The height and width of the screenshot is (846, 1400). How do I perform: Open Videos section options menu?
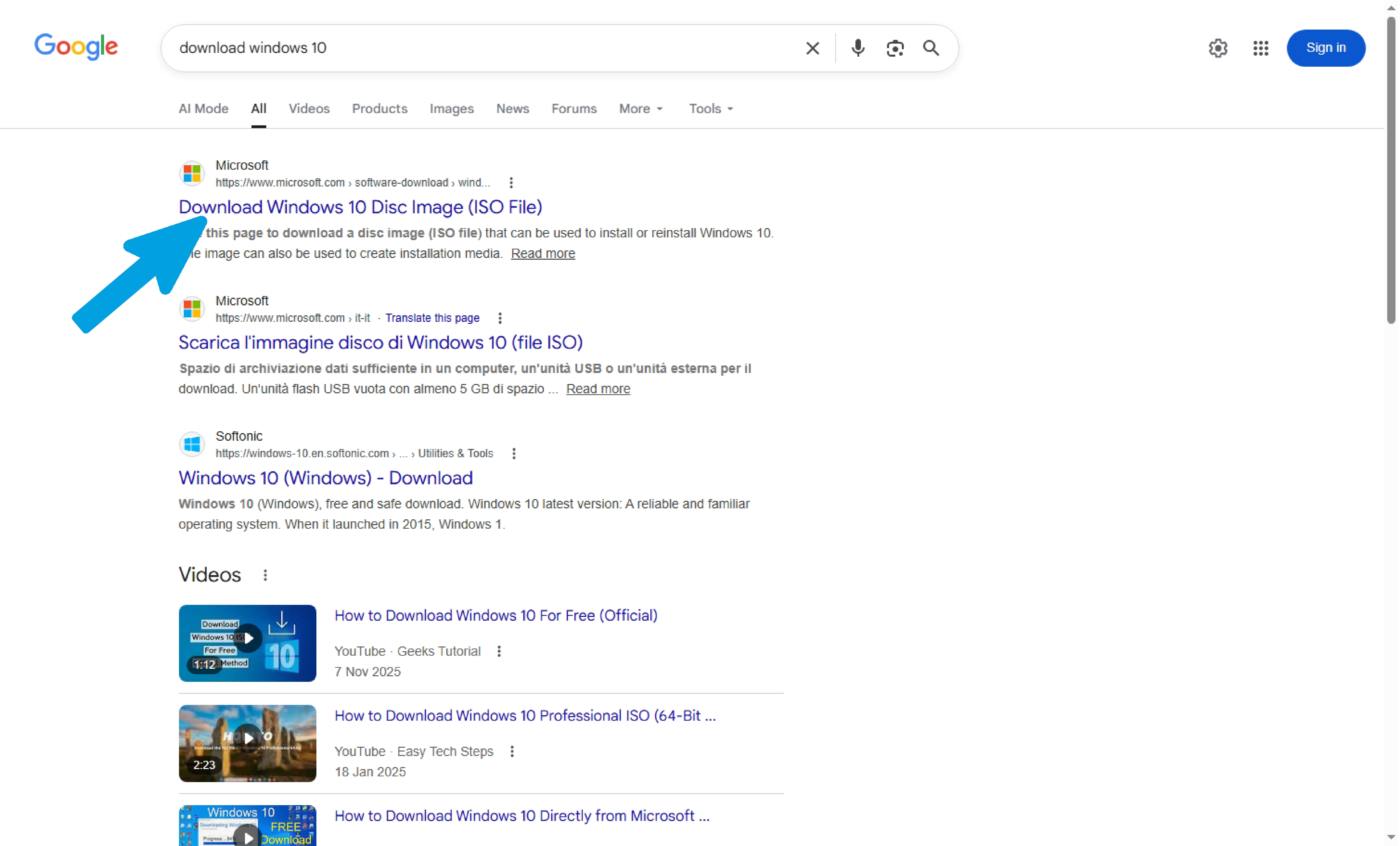point(265,575)
